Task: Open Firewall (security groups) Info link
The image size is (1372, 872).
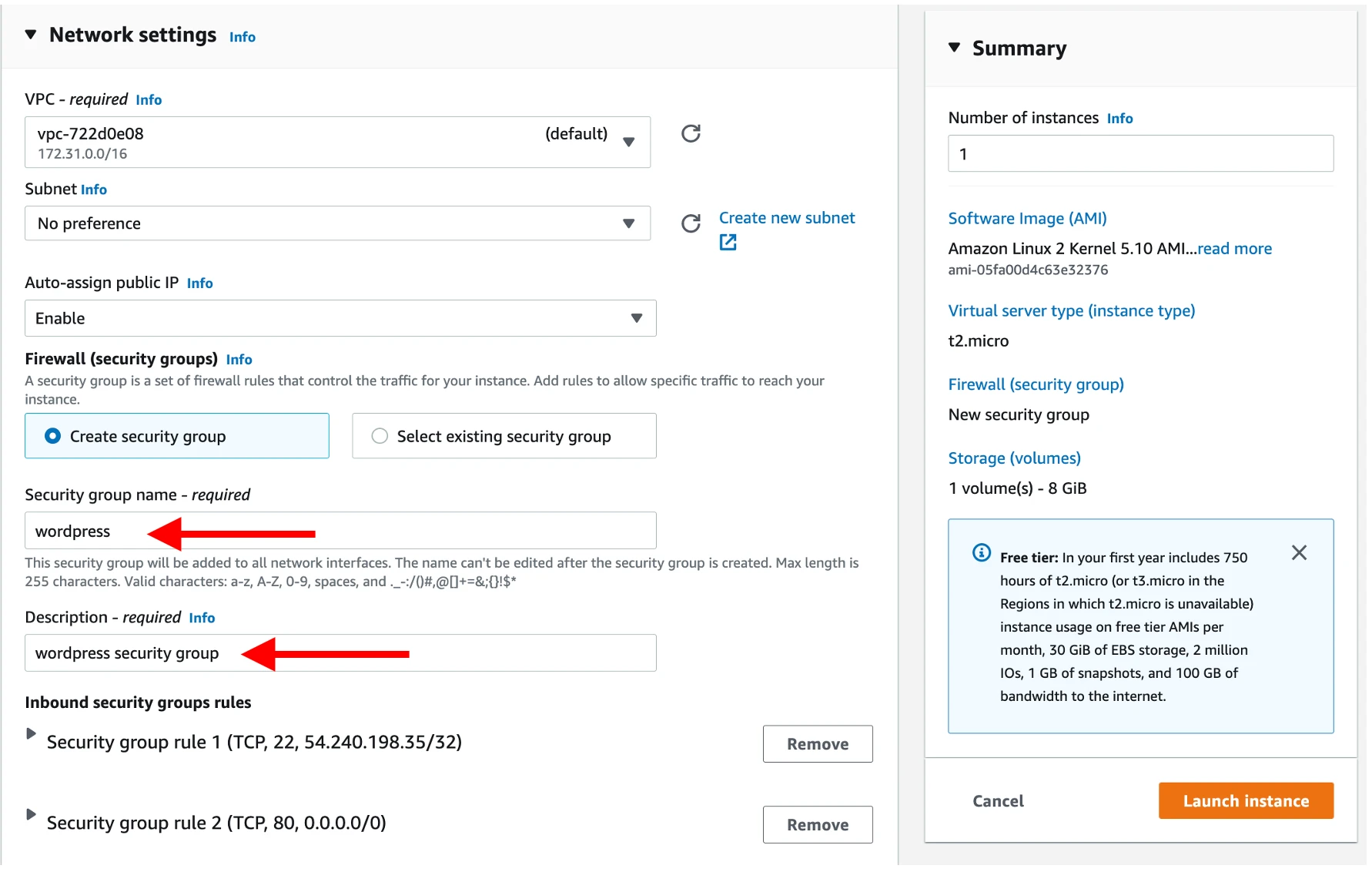Action: pos(239,360)
